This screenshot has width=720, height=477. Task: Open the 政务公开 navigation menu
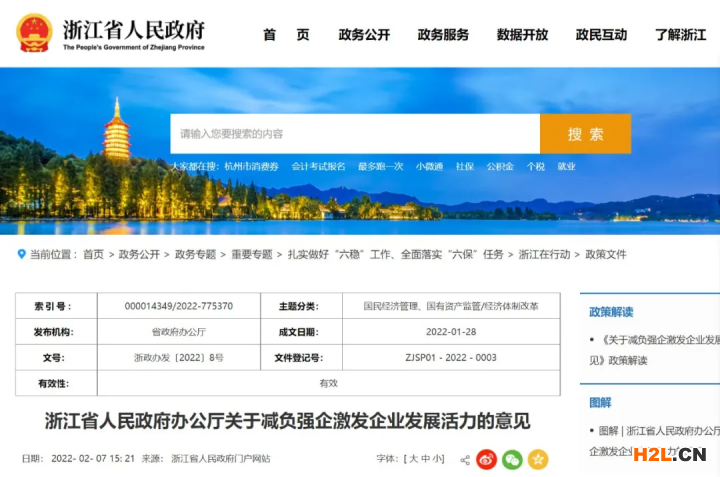pos(364,34)
